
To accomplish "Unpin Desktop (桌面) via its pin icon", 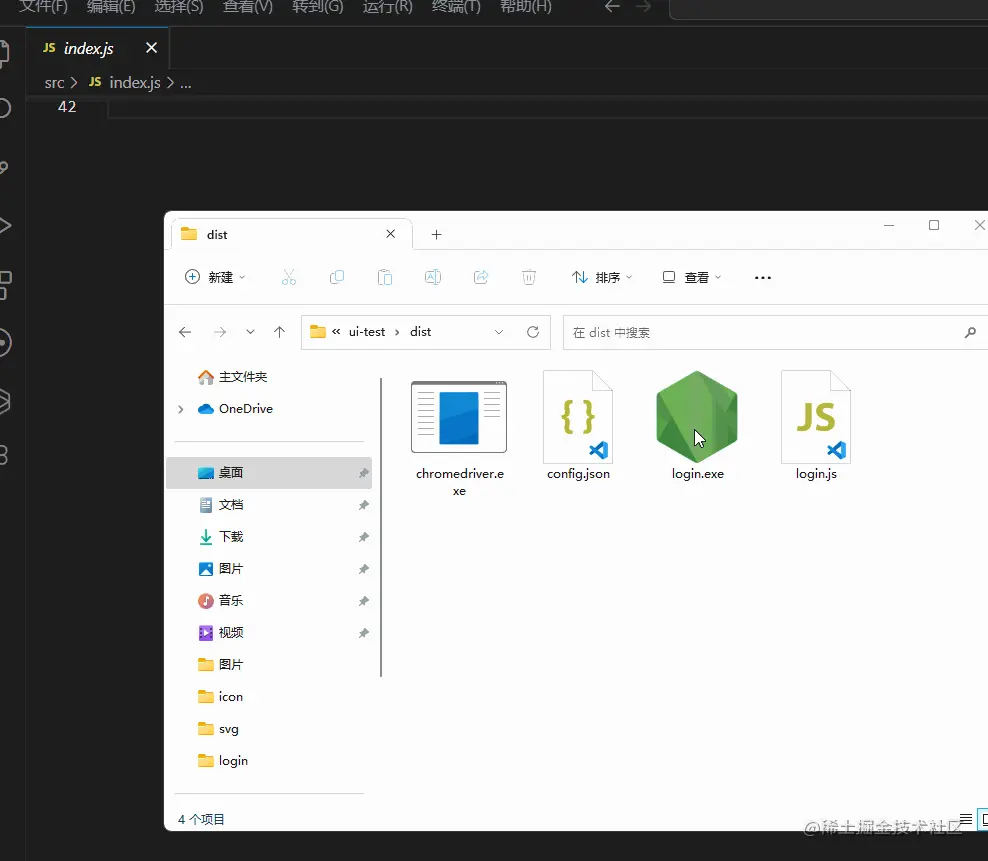I will pyautogui.click(x=364, y=473).
